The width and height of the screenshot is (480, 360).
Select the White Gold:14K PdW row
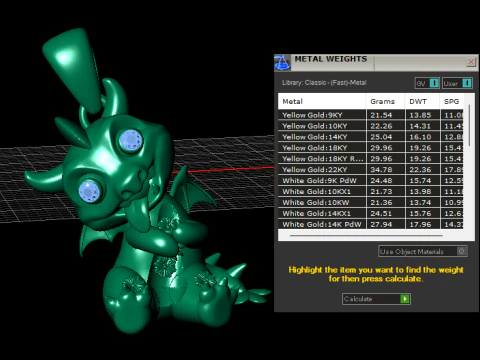[x=371, y=224]
